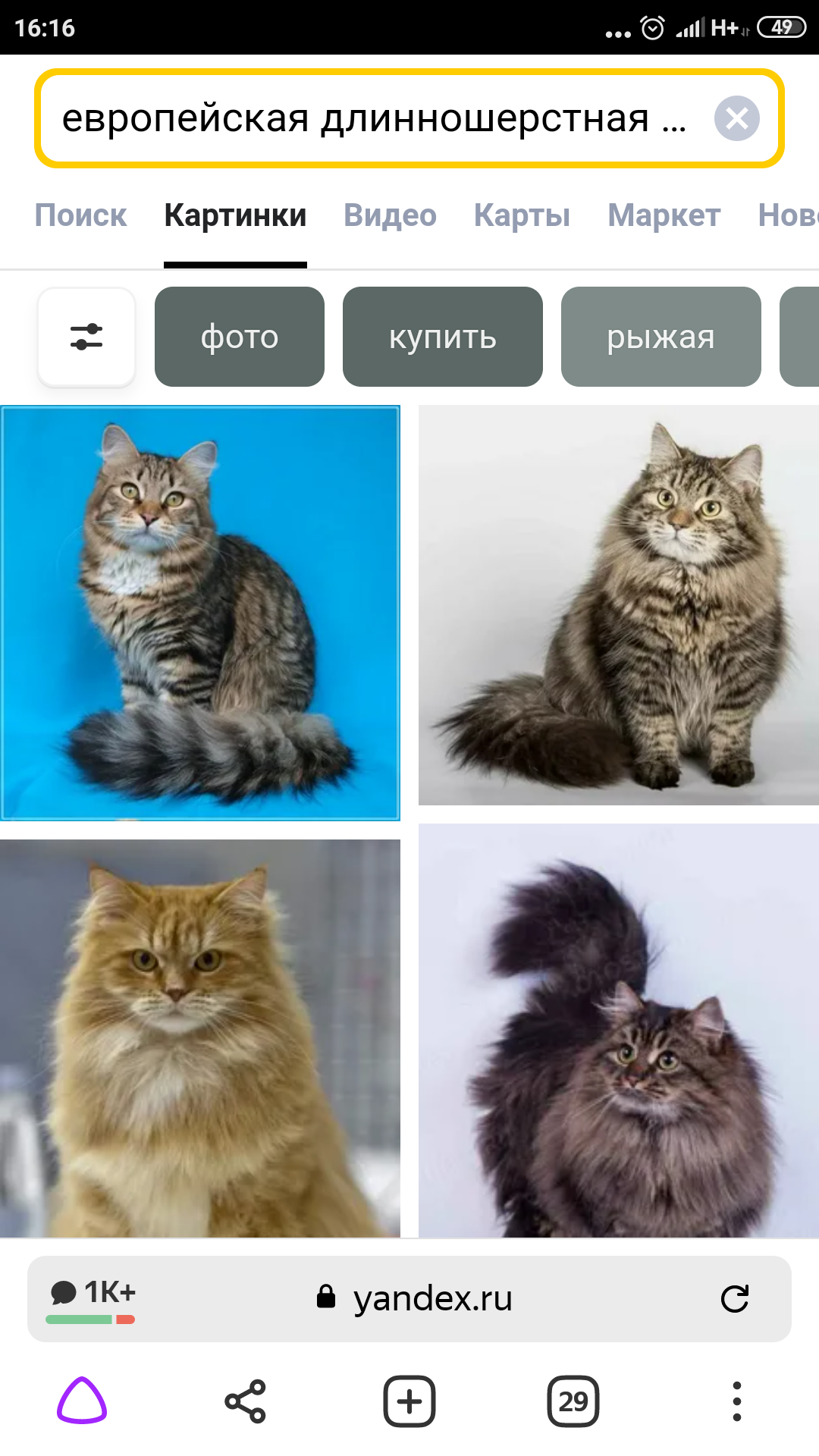Screen dimensions: 819x1456
Task: Share the current page
Action: (246, 1401)
